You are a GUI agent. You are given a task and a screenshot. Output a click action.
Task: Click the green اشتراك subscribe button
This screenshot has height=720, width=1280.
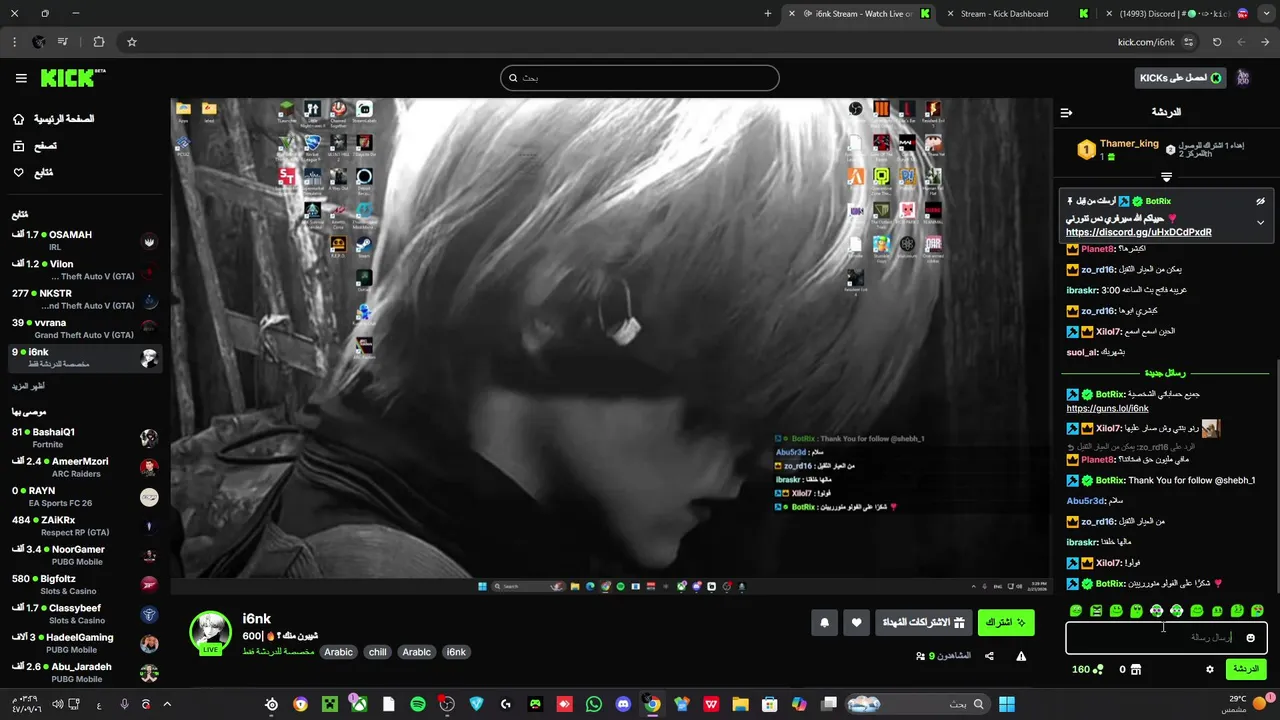point(1006,622)
